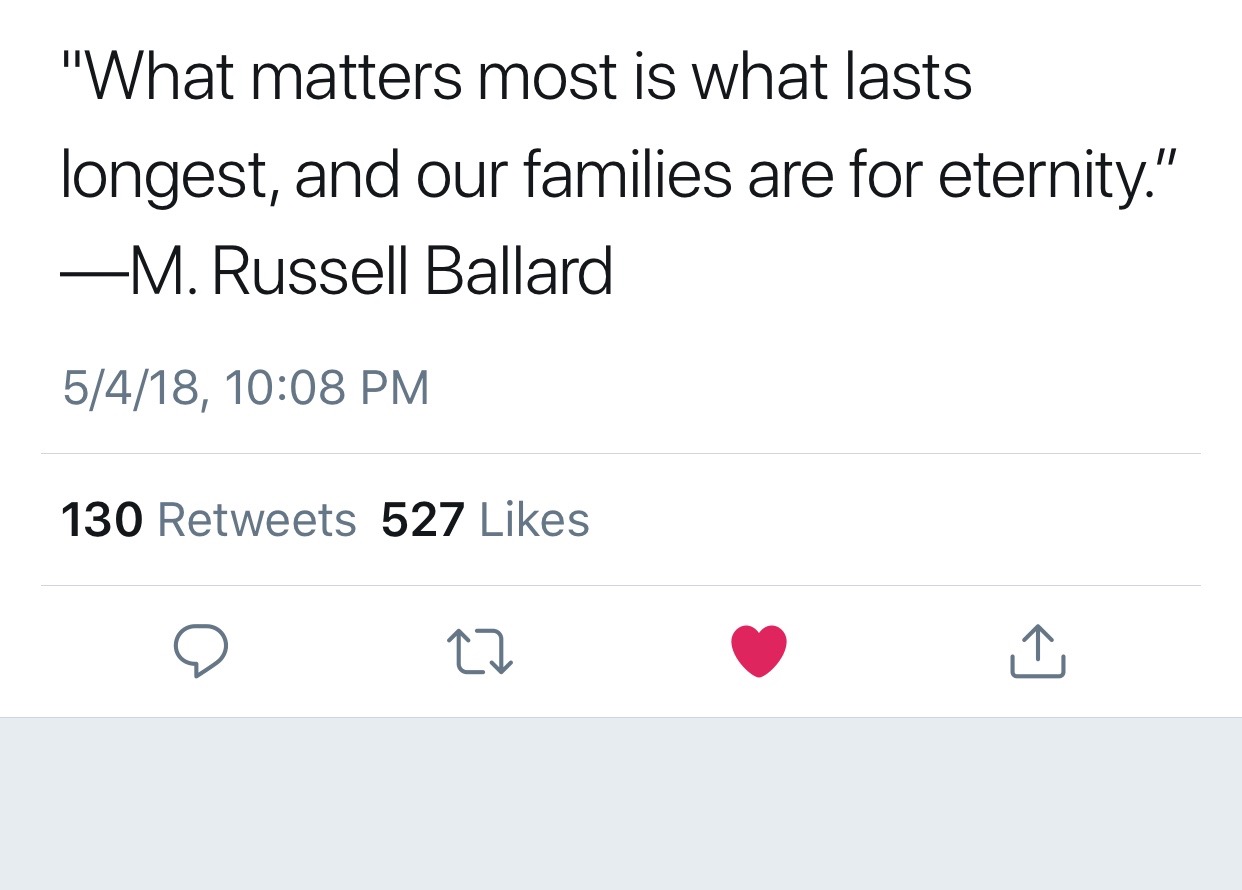
Task: Retweet this tweet using the arrows icon
Action: (480, 651)
